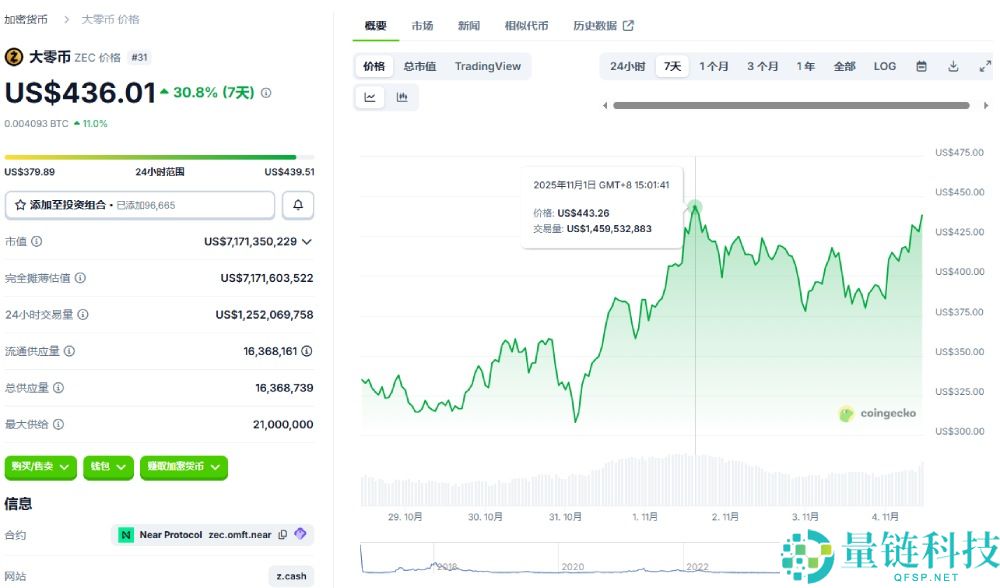Viewport: 1000px width, 588px height.
Task: Click the price alert bell icon
Action: 298,205
